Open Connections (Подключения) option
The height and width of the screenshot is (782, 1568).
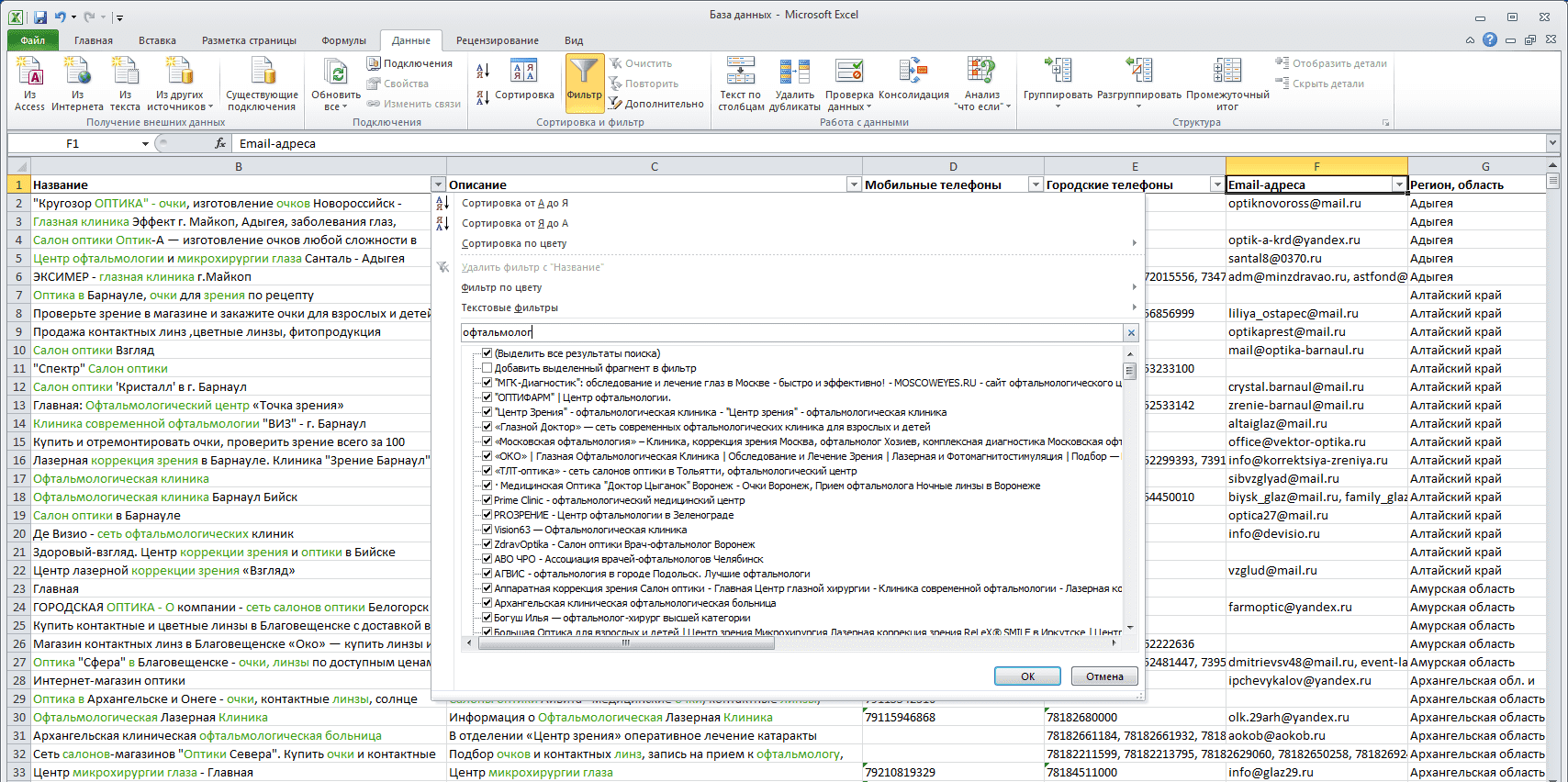(409, 63)
